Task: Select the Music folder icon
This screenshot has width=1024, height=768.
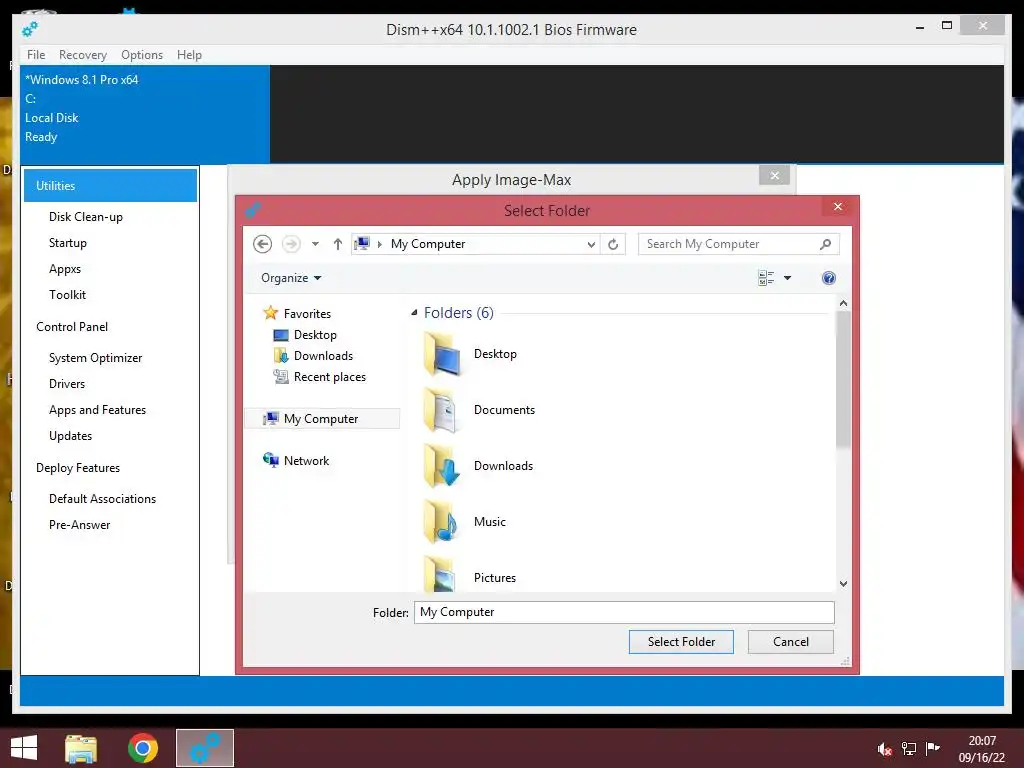Action: pyautogui.click(x=443, y=522)
